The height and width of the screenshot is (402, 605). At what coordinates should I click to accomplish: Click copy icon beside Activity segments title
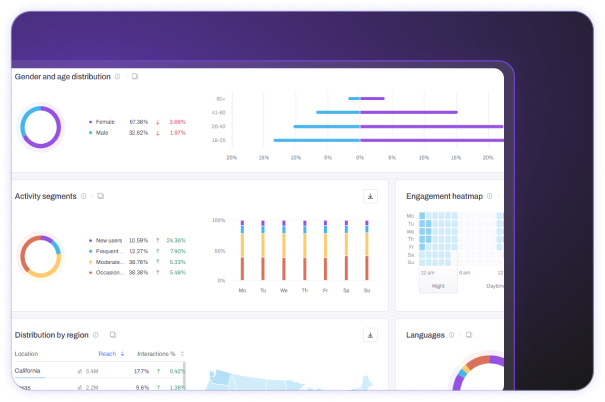pos(100,196)
